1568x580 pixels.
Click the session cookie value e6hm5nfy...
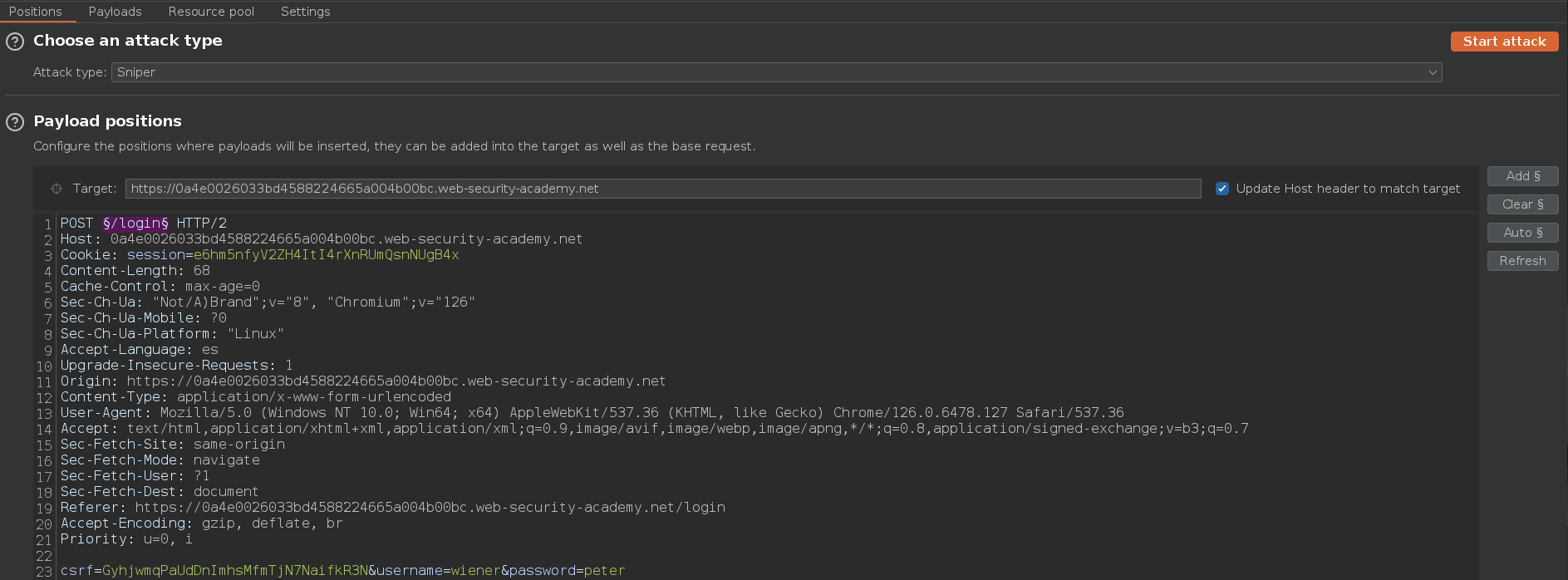(326, 255)
